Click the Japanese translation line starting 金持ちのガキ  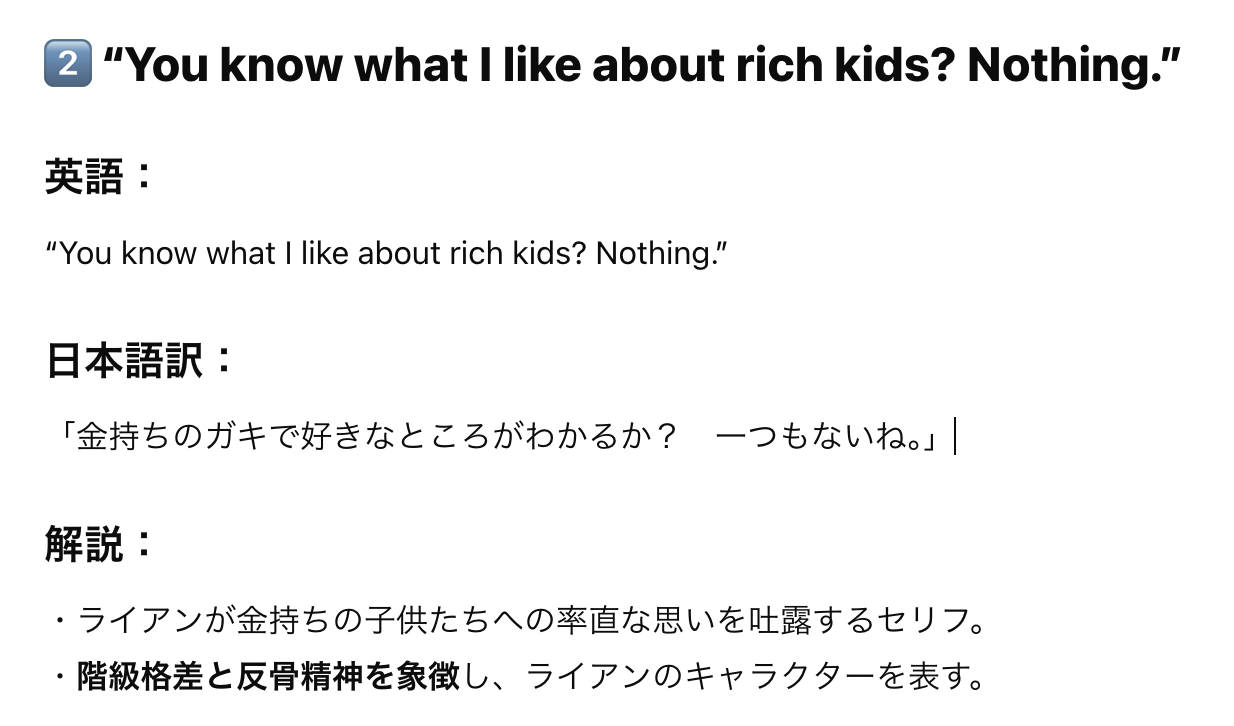494,438
